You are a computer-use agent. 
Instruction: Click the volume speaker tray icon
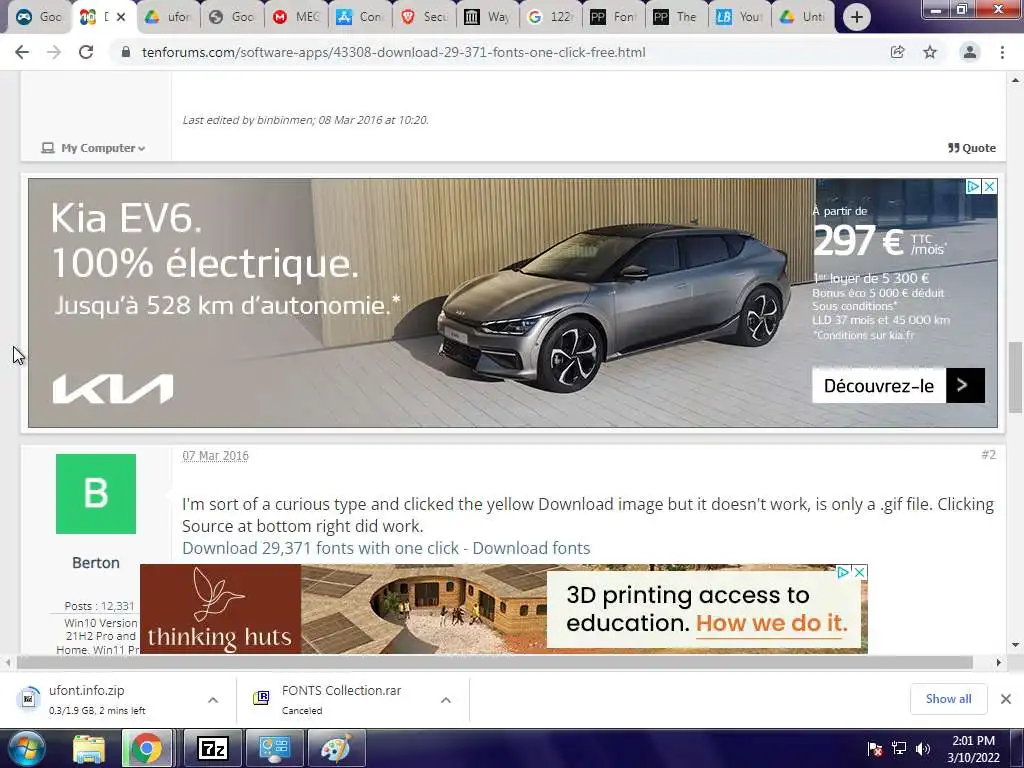tap(922, 749)
